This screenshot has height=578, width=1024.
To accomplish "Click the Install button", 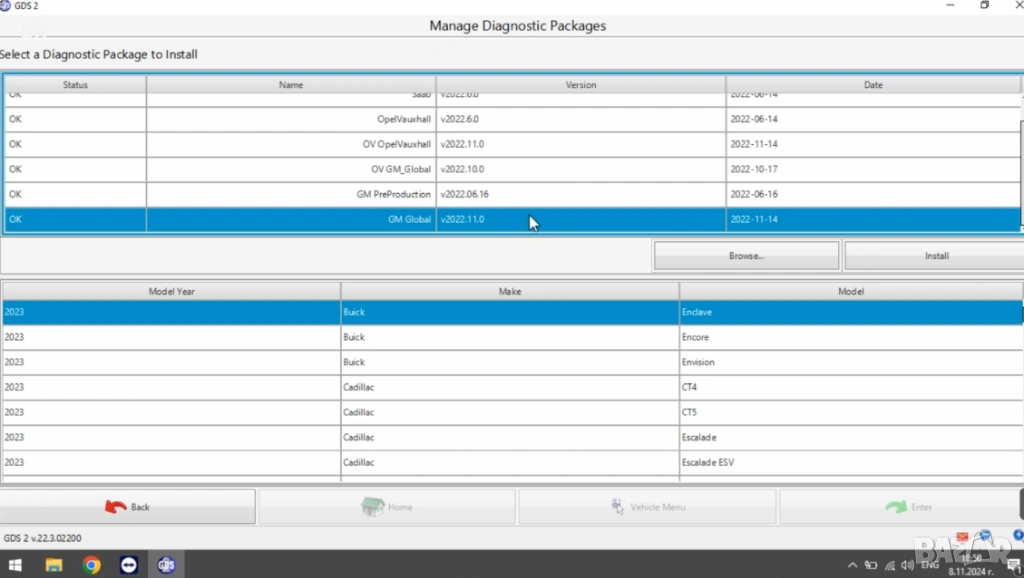I will pos(935,256).
